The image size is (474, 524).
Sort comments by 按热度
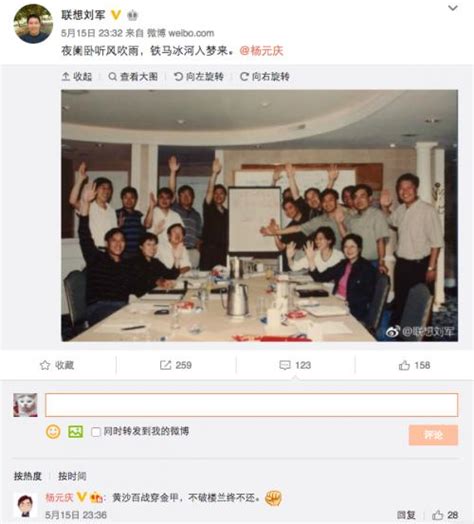(x=28, y=476)
